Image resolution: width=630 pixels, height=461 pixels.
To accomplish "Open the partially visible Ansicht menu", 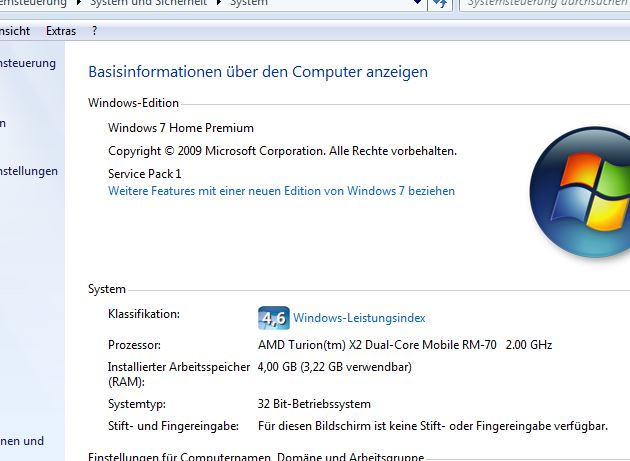I will coord(15,31).
